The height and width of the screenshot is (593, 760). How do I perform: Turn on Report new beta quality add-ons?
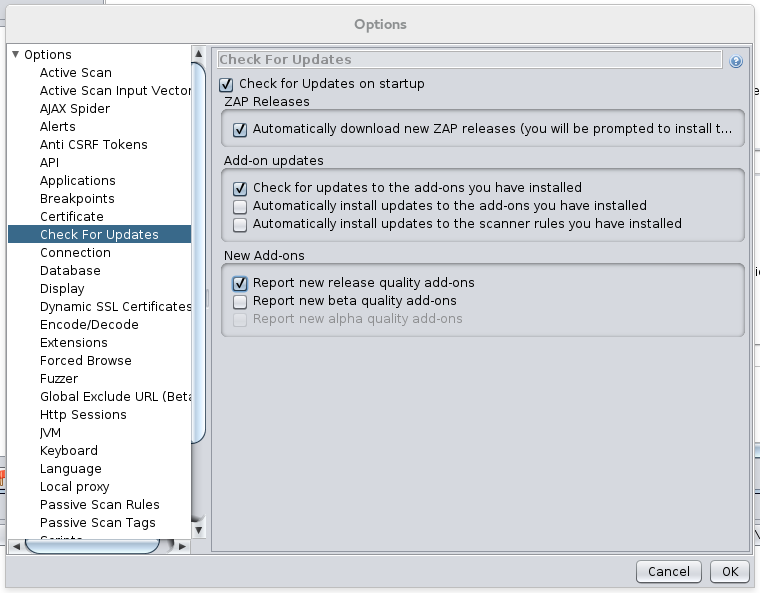click(x=240, y=301)
